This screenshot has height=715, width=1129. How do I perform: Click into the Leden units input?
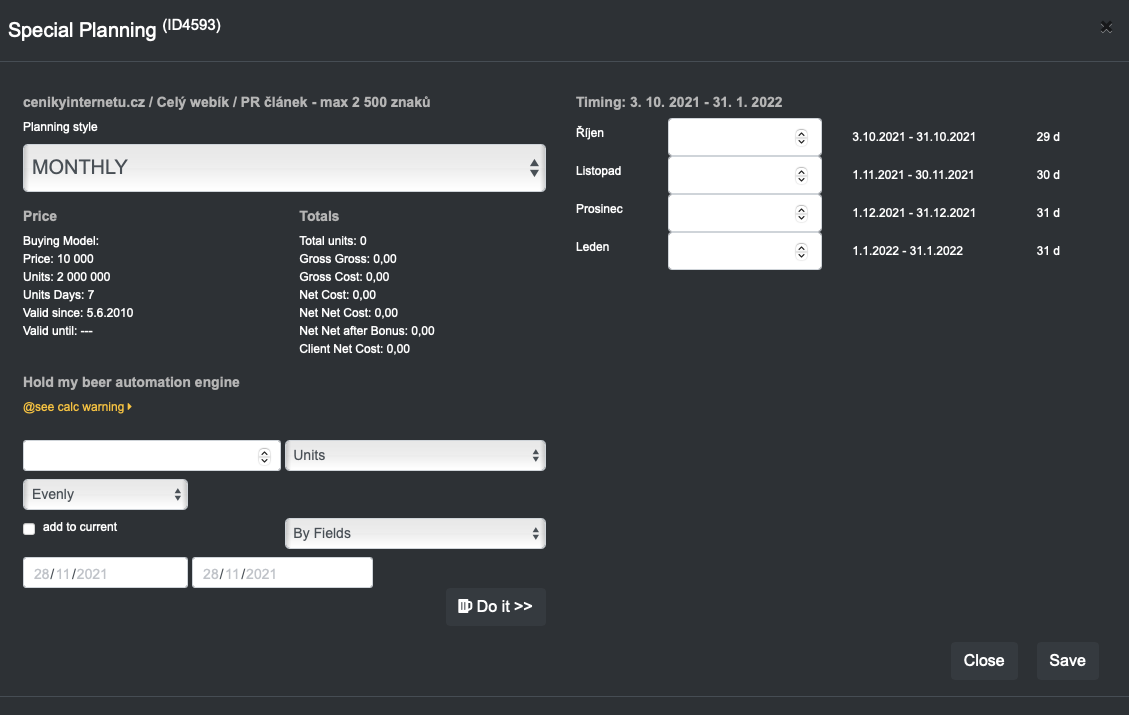pos(730,251)
